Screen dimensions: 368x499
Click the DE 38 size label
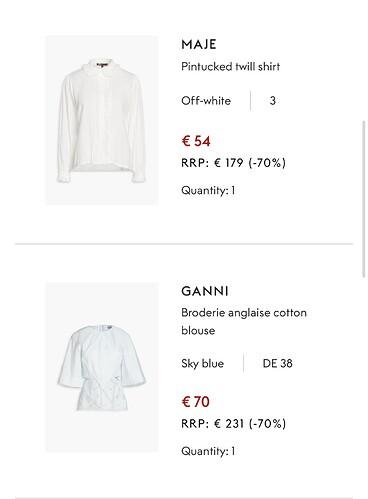[277, 363]
